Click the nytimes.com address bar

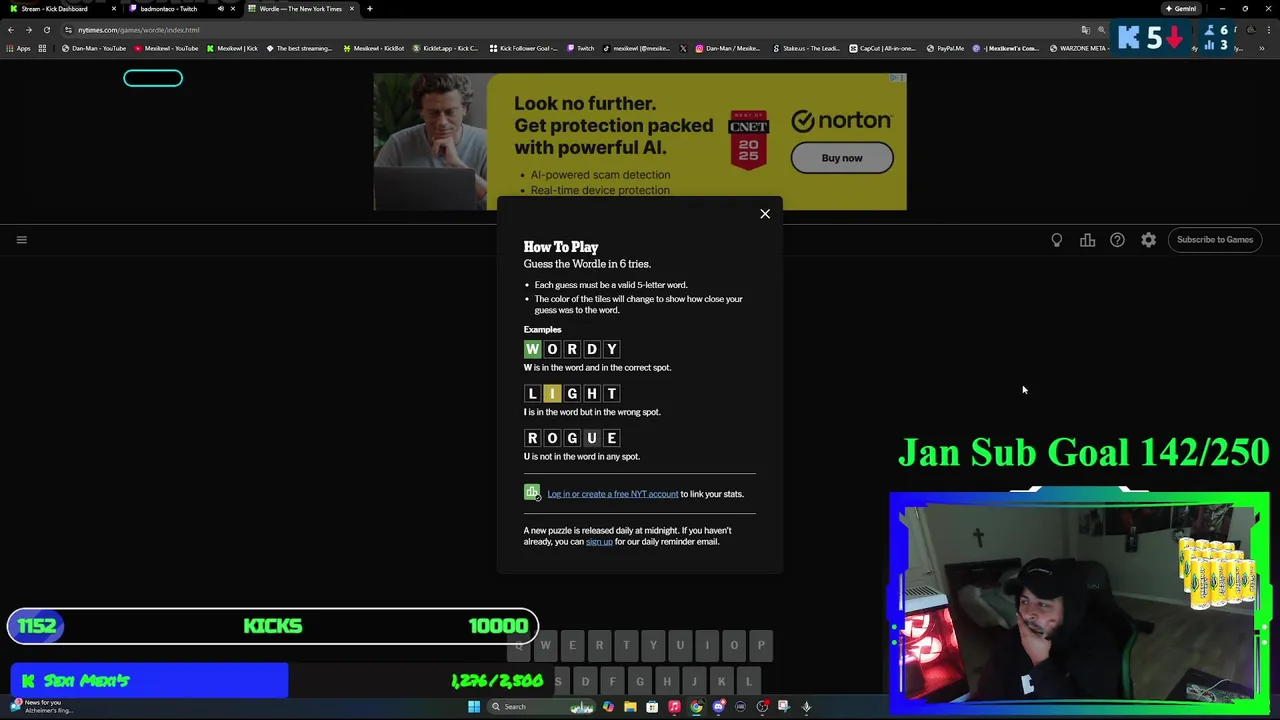tap(570, 30)
